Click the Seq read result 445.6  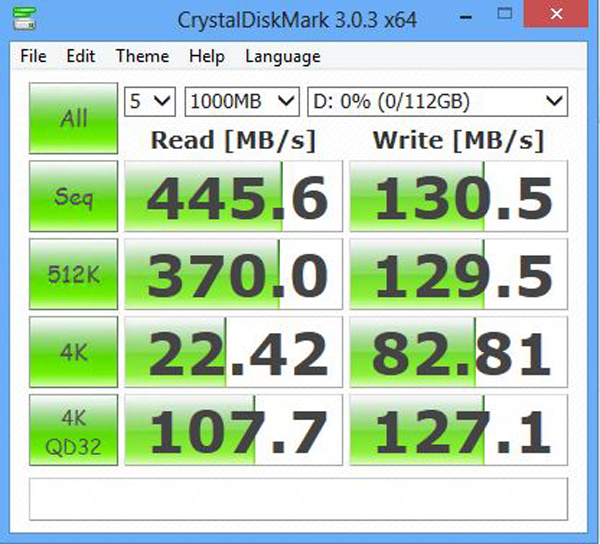(x=233, y=196)
